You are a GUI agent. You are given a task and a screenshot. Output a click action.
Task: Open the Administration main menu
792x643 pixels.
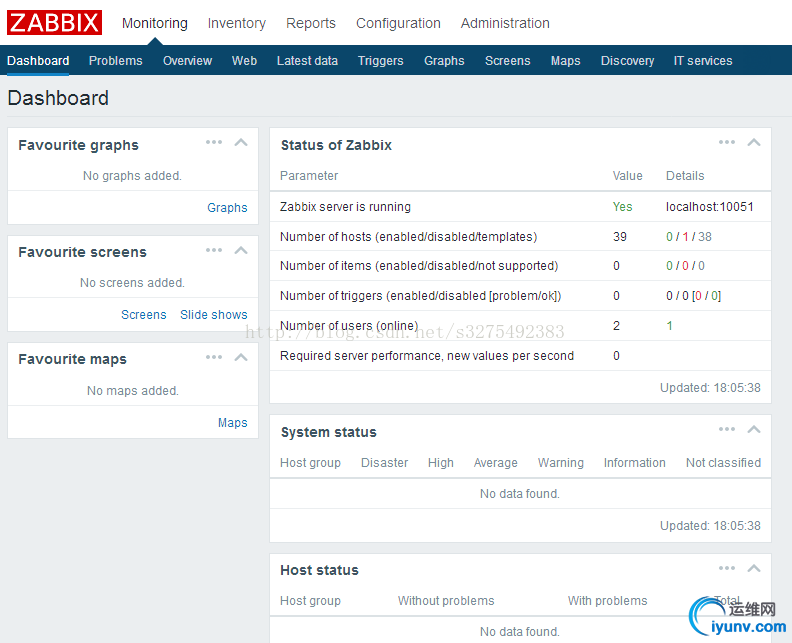pyautogui.click(x=505, y=23)
